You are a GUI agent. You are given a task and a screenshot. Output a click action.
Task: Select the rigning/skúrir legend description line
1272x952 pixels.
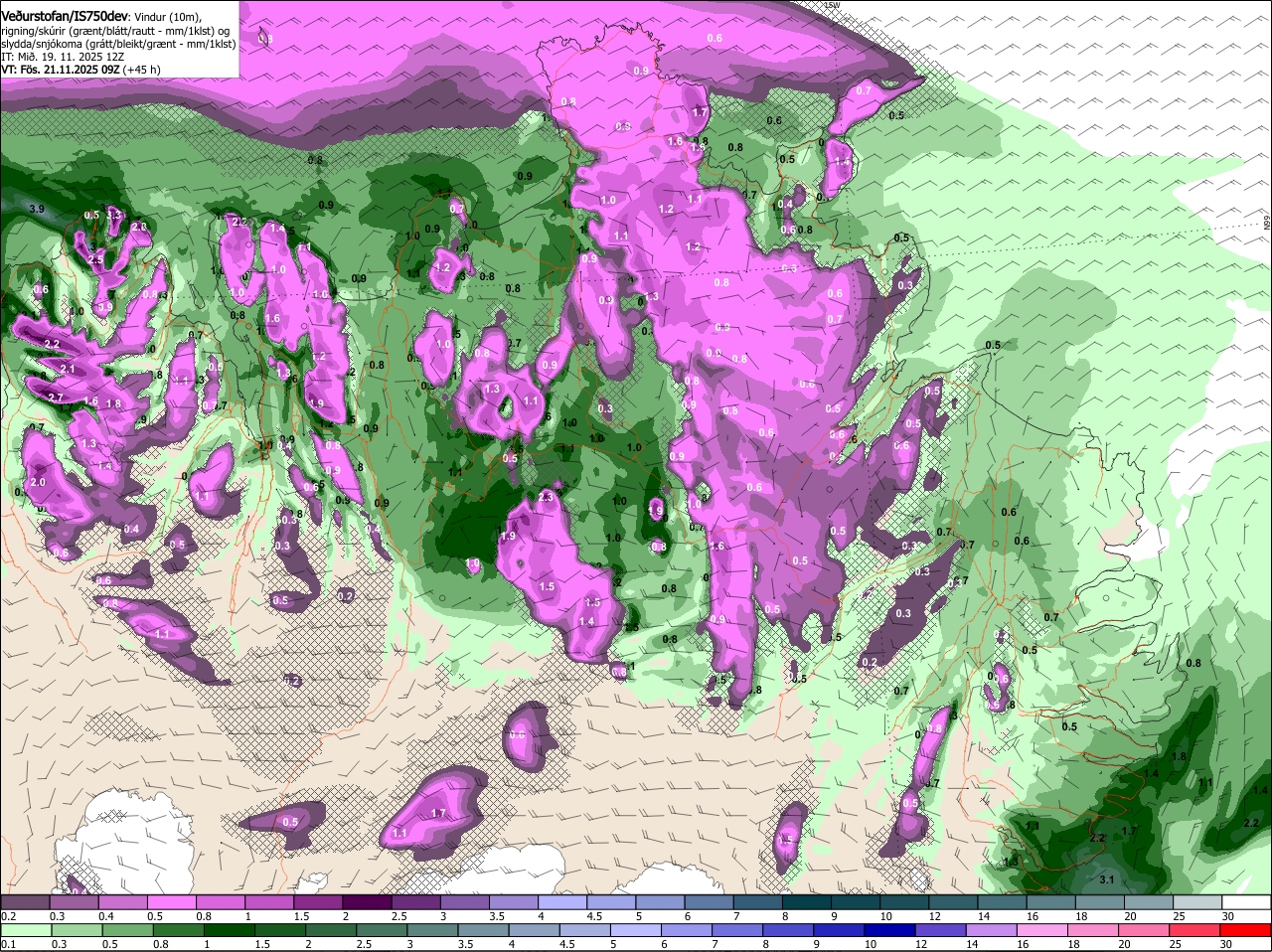click(115, 31)
